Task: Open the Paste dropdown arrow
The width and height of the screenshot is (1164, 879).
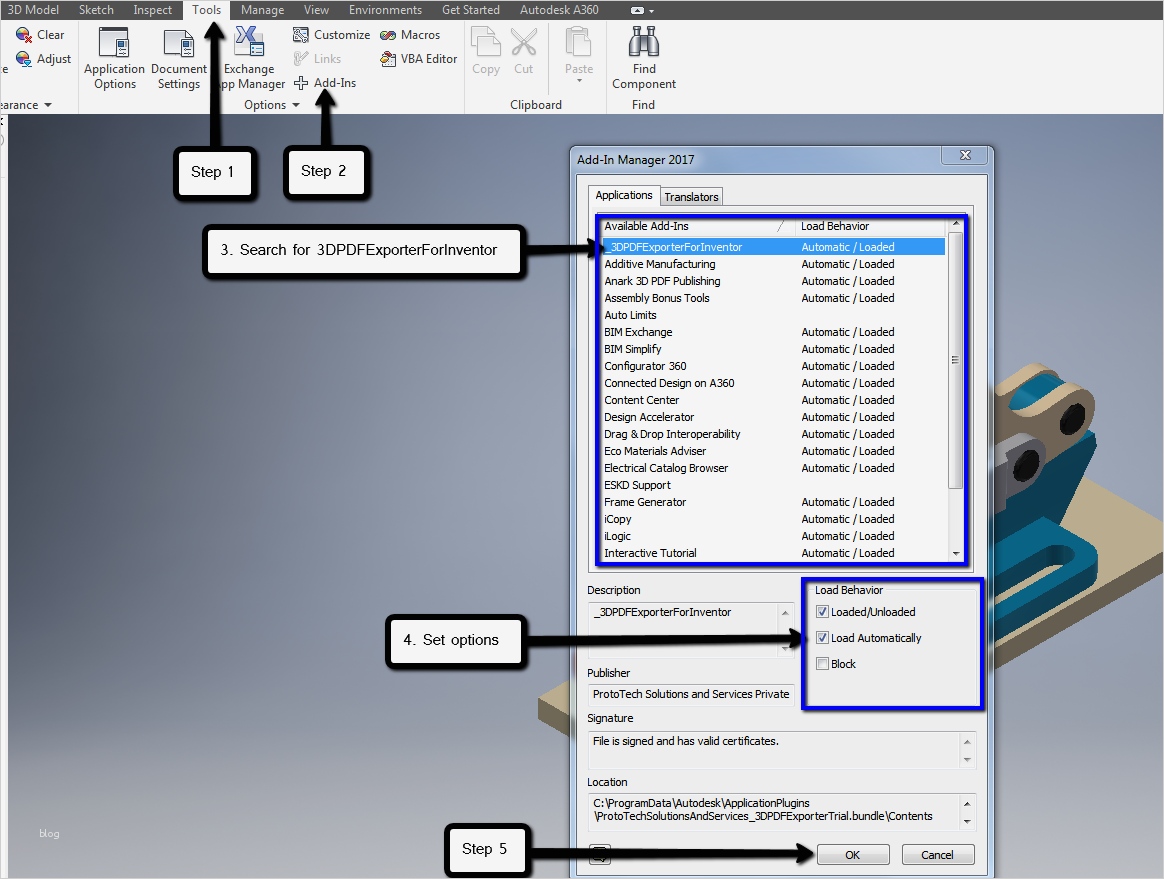Action: (x=579, y=80)
